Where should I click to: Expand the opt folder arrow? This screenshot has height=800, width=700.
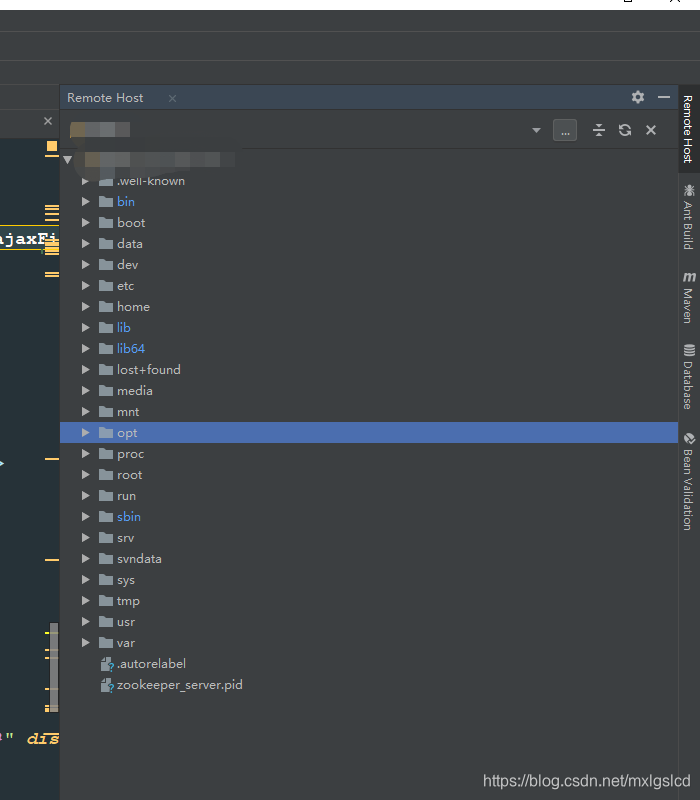coord(86,433)
